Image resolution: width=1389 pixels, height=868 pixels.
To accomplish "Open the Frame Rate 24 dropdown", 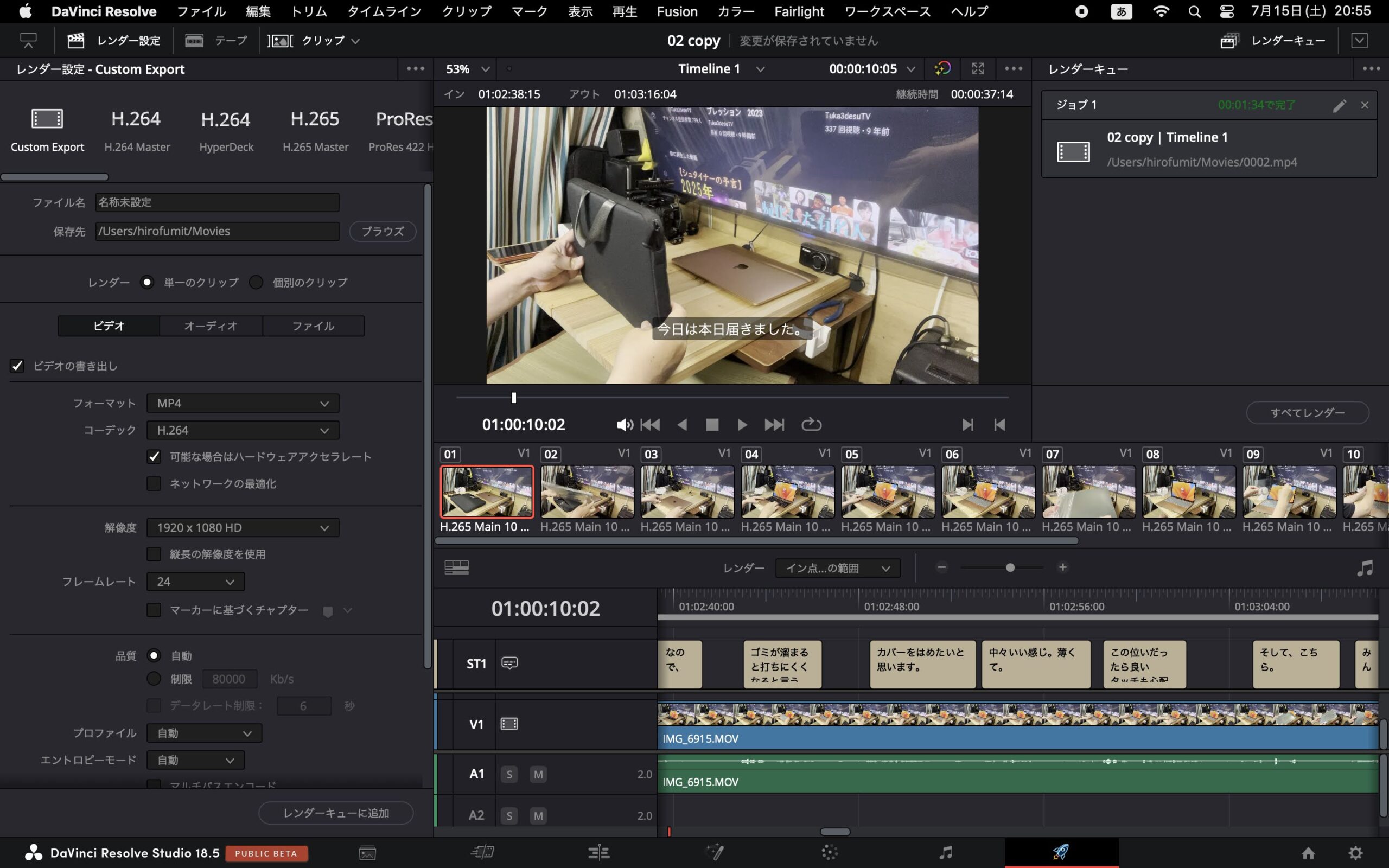I will [195, 582].
